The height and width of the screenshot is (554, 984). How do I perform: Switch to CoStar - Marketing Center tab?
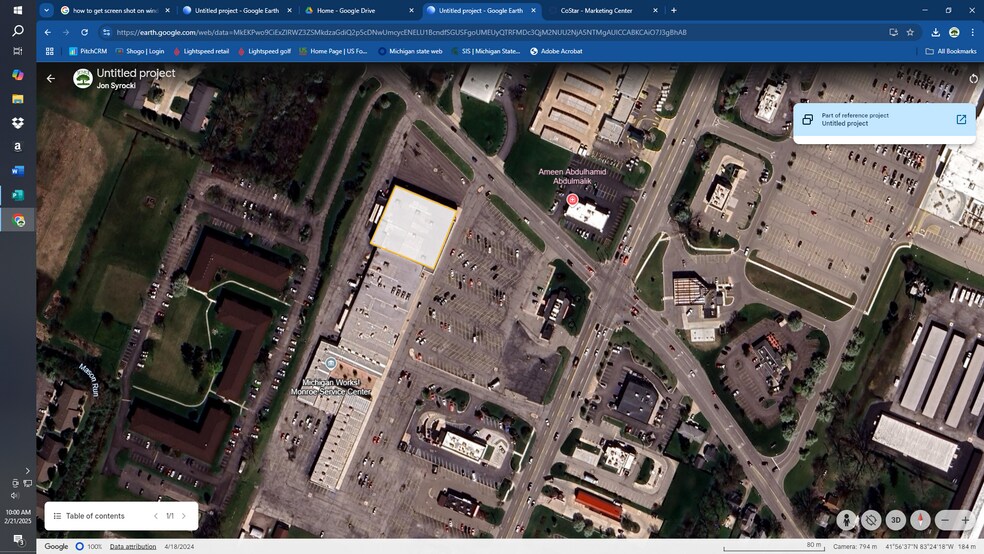(x=596, y=10)
